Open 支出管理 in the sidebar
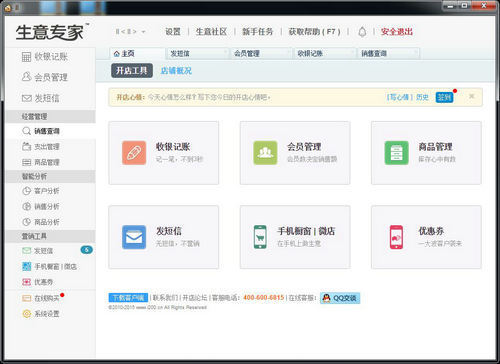 [x=41, y=146]
